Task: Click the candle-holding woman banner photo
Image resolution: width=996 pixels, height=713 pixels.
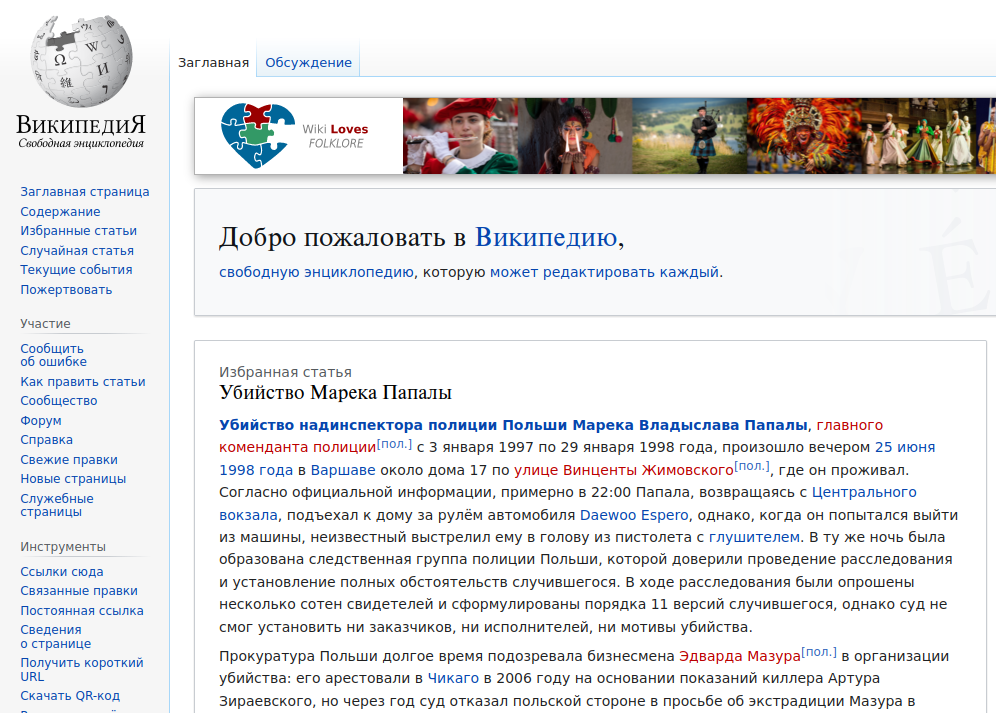Action: coord(575,135)
